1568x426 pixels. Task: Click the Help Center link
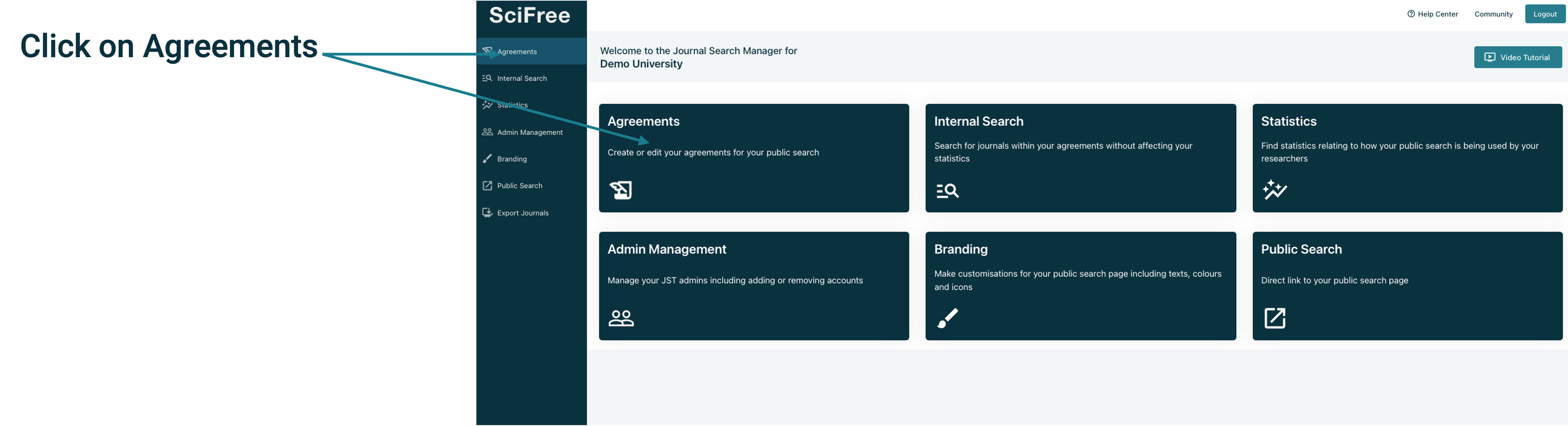click(x=1438, y=13)
